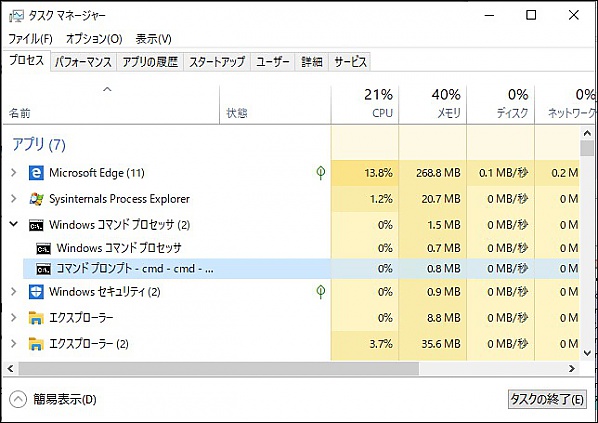Sort by the ディスク column header

tap(500, 104)
